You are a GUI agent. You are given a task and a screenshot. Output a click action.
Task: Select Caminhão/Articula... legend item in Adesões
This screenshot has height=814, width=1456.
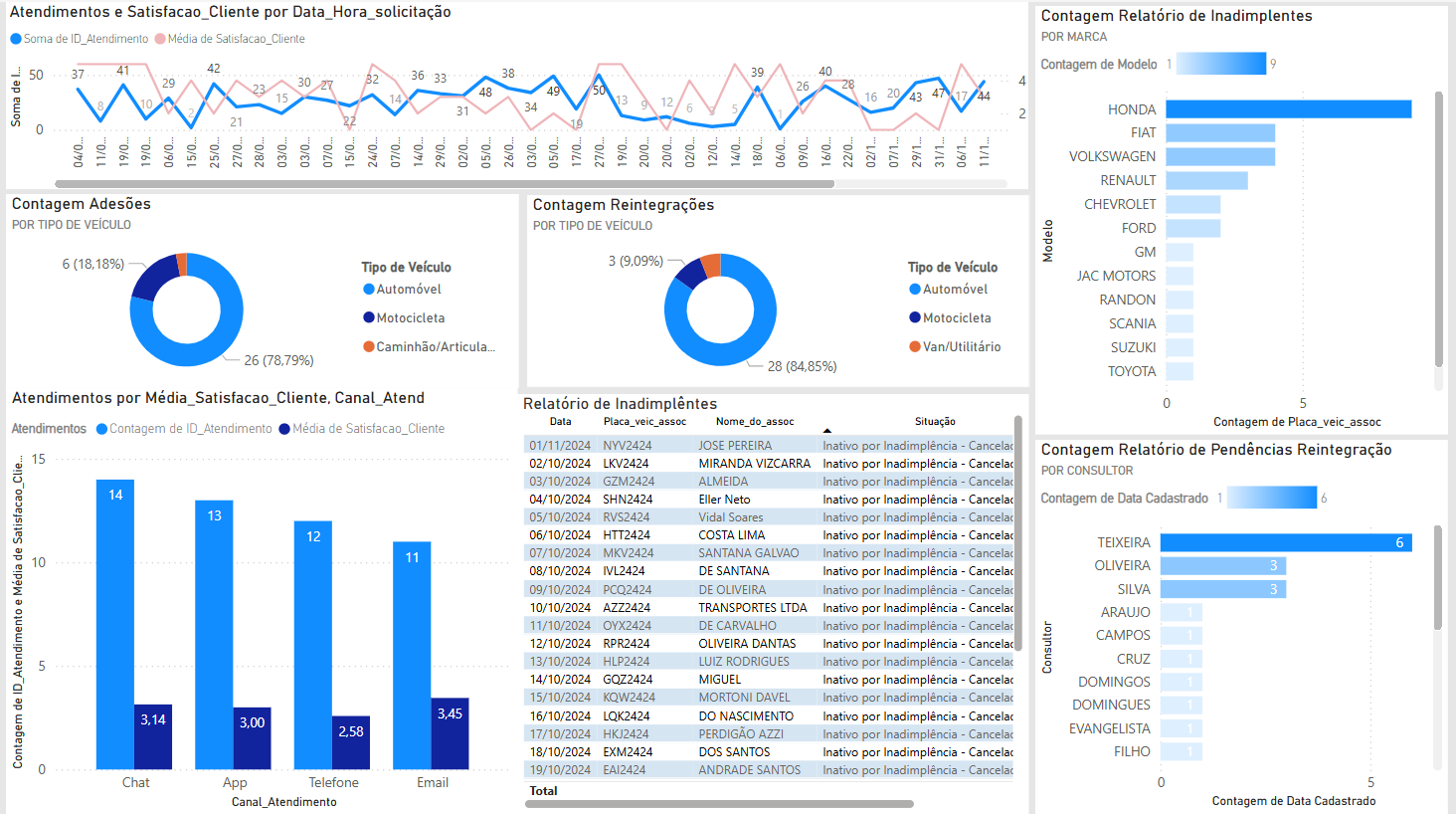click(429, 347)
